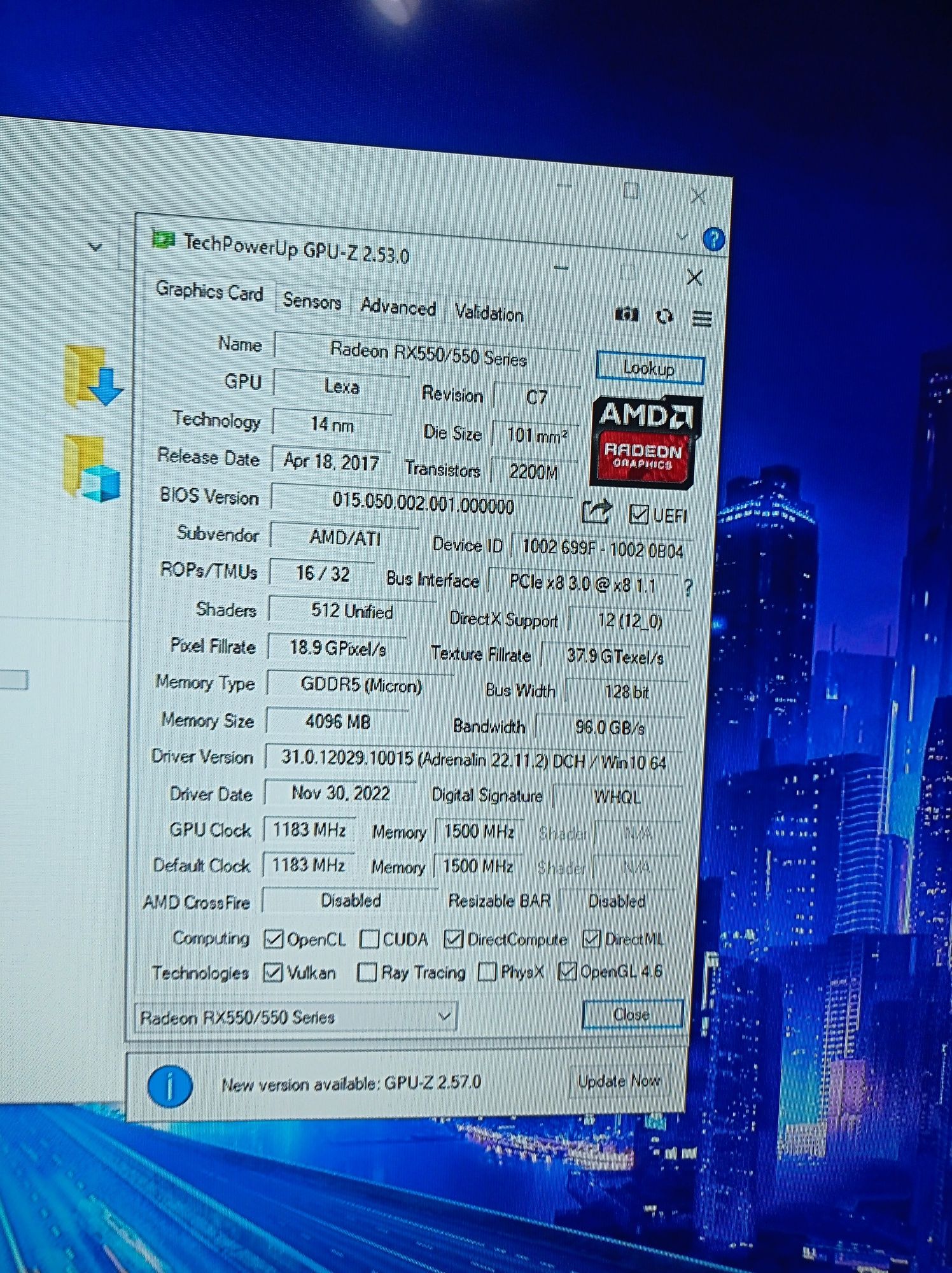Toggle the DirectML checkbox

[592, 938]
